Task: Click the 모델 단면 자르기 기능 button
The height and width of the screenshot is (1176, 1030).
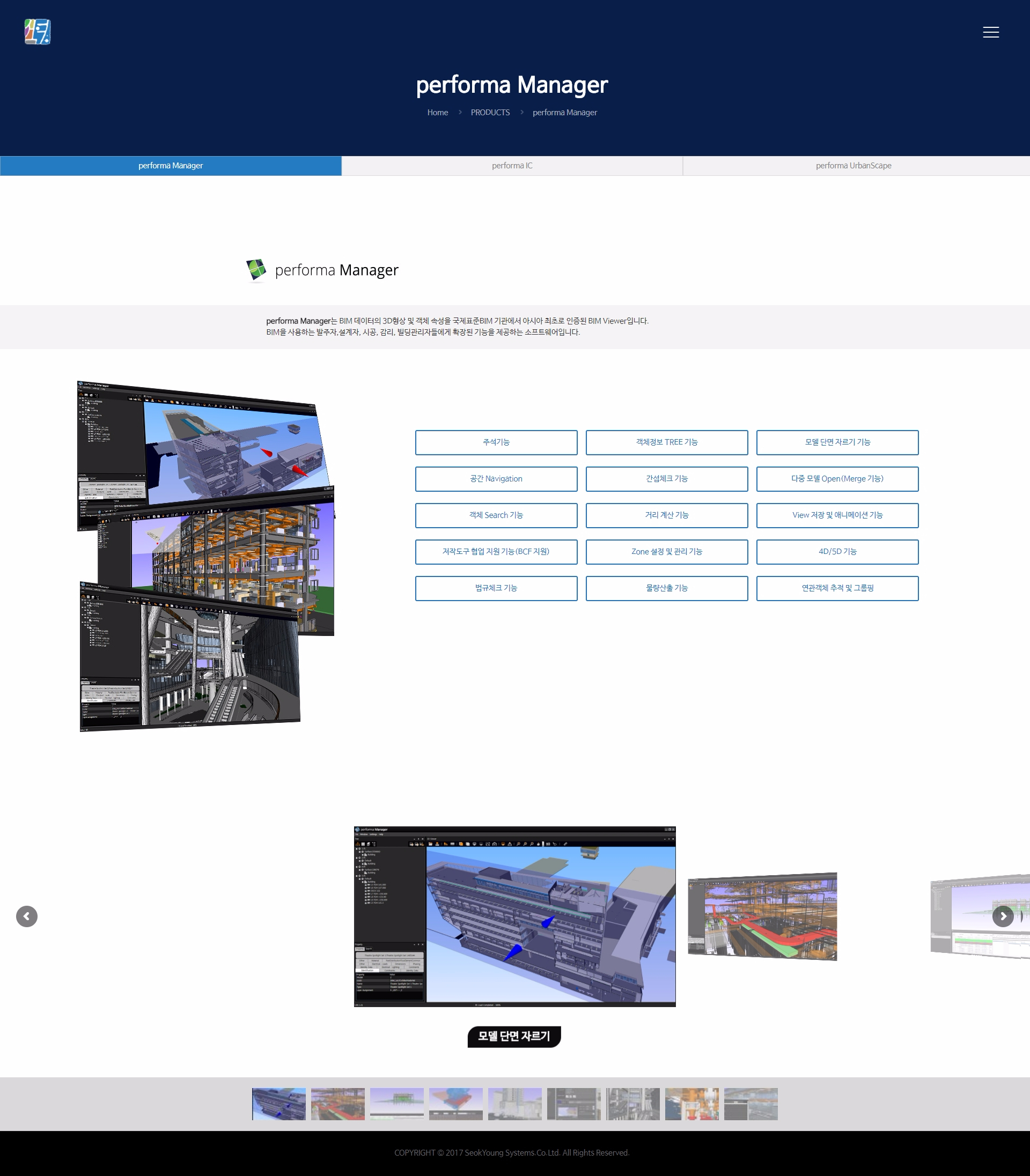Action: click(837, 442)
